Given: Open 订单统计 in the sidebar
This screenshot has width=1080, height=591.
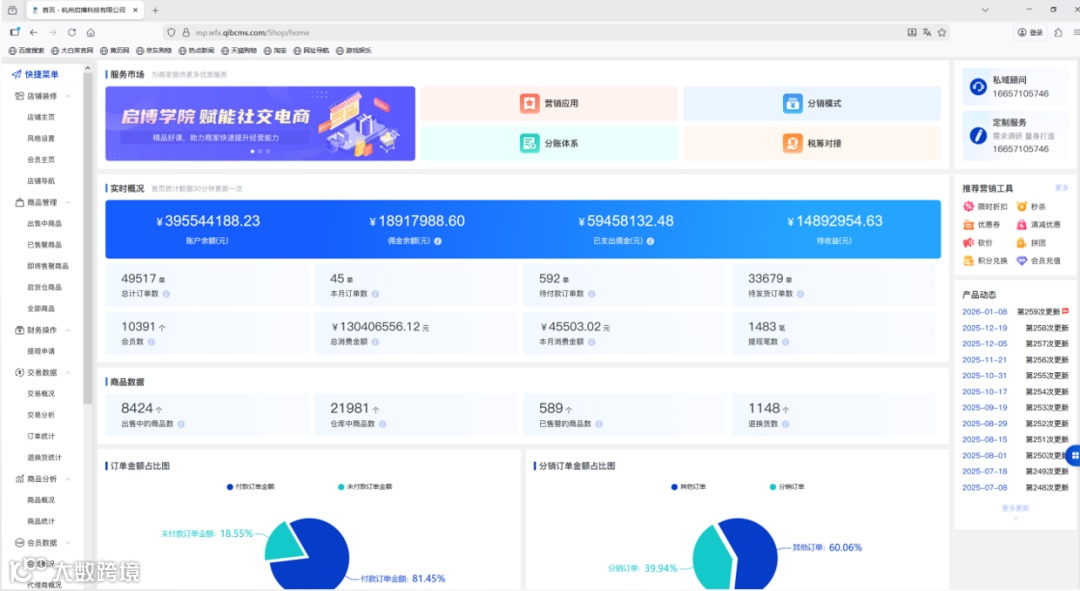Looking at the screenshot, I should pyautogui.click(x=41, y=436).
